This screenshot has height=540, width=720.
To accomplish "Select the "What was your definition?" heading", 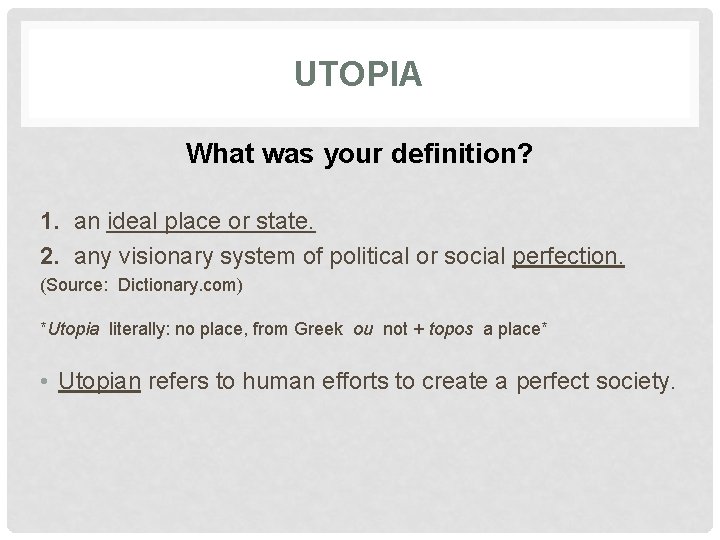I will (360, 154).
